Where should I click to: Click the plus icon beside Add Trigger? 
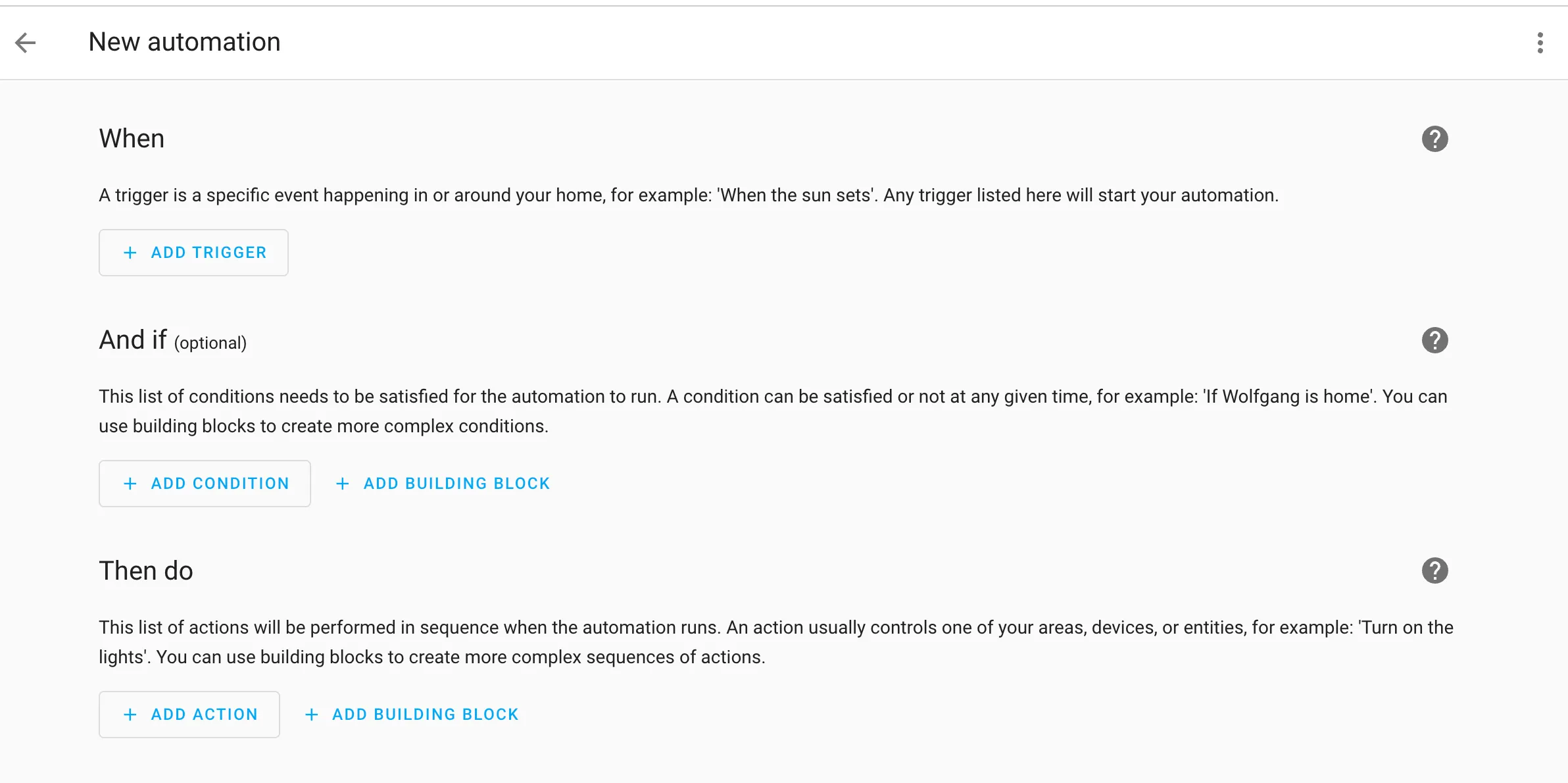[x=130, y=253]
